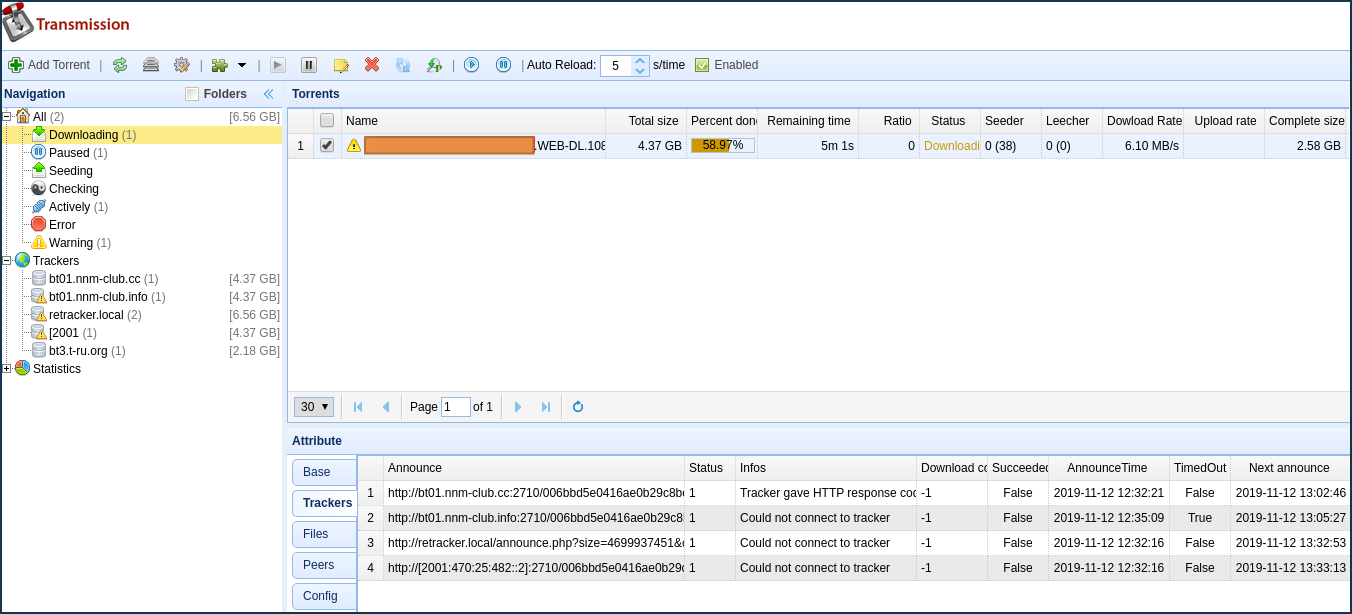The image size is (1352, 614).
Task: Increase Auto Reload interval with up arrow
Action: click(x=641, y=60)
